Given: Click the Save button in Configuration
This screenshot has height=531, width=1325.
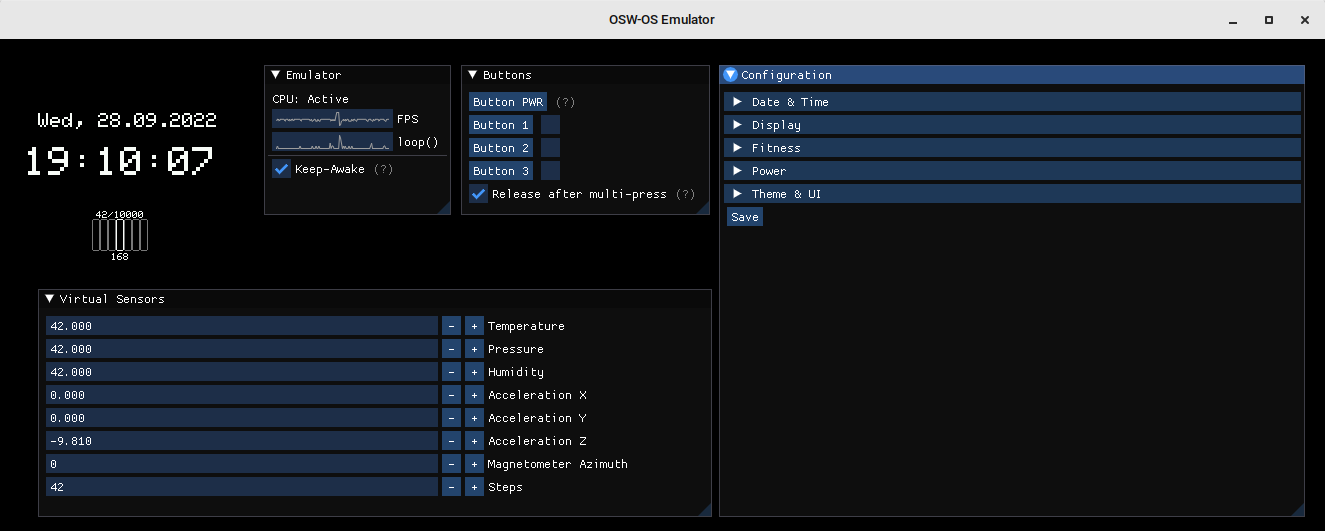Looking at the screenshot, I should pyautogui.click(x=745, y=217).
